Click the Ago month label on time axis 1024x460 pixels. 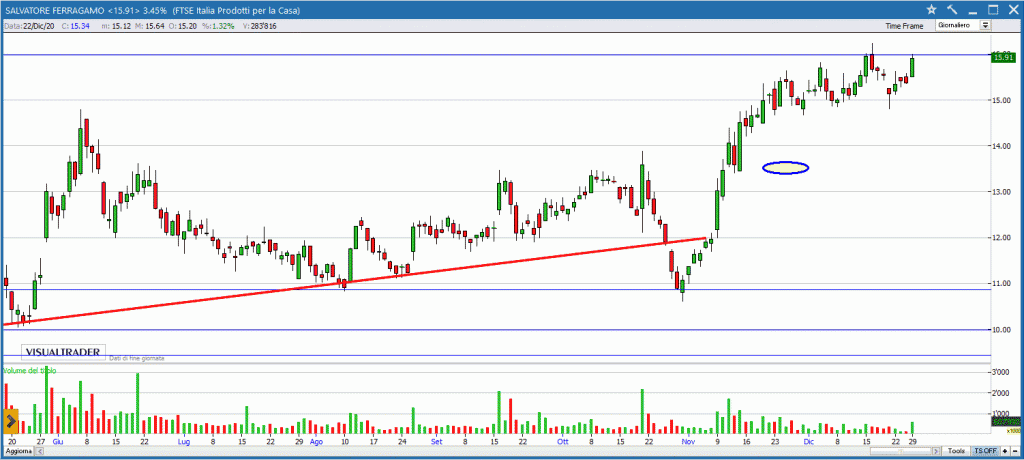pyautogui.click(x=316, y=442)
